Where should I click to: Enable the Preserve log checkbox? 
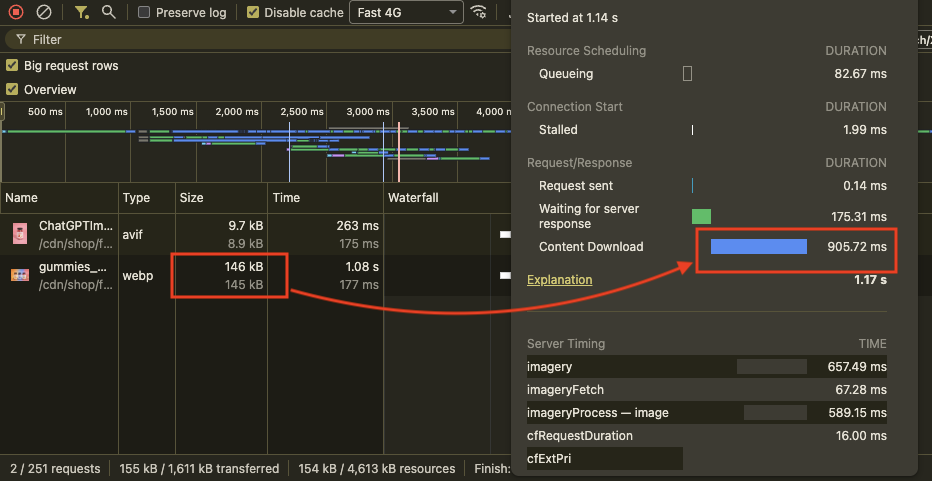click(x=145, y=13)
